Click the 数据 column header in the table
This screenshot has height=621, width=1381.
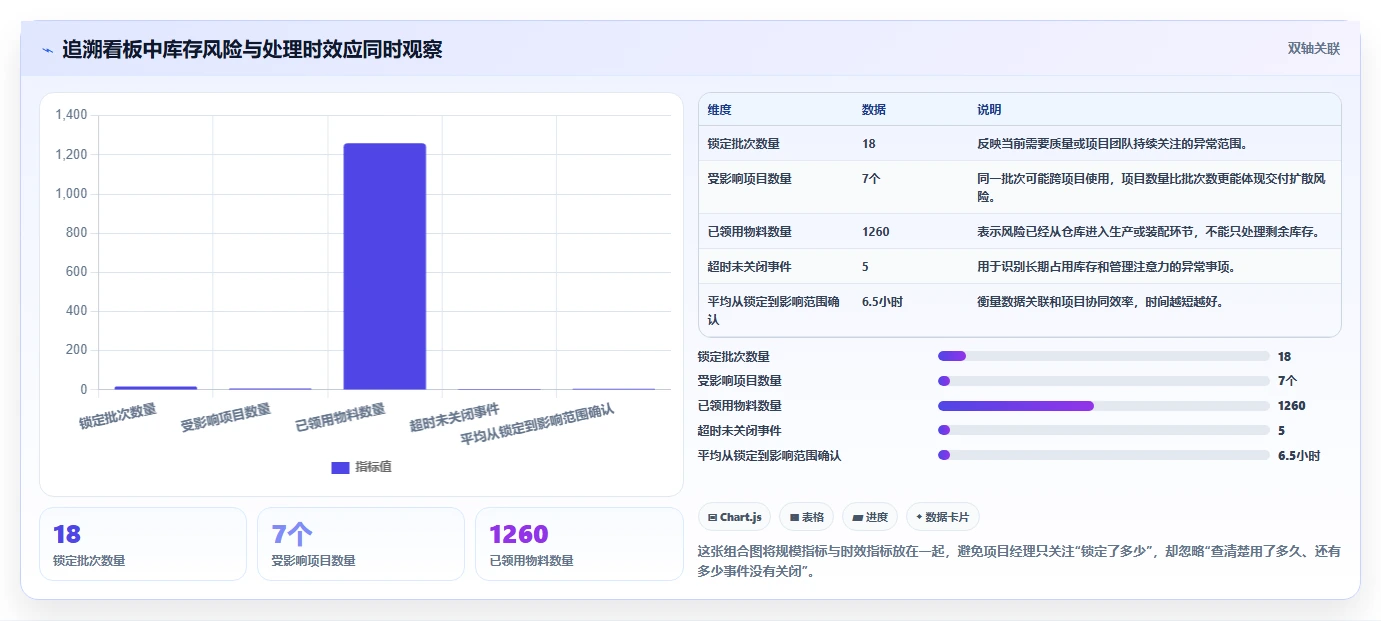point(873,110)
